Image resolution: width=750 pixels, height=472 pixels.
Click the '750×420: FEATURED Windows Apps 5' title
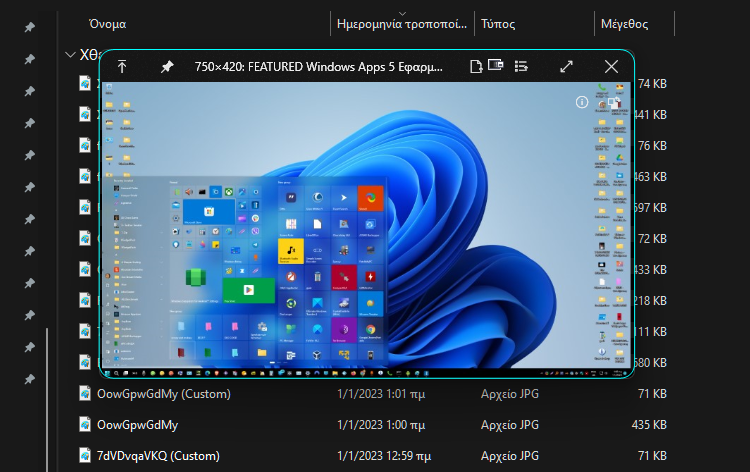[318, 66]
